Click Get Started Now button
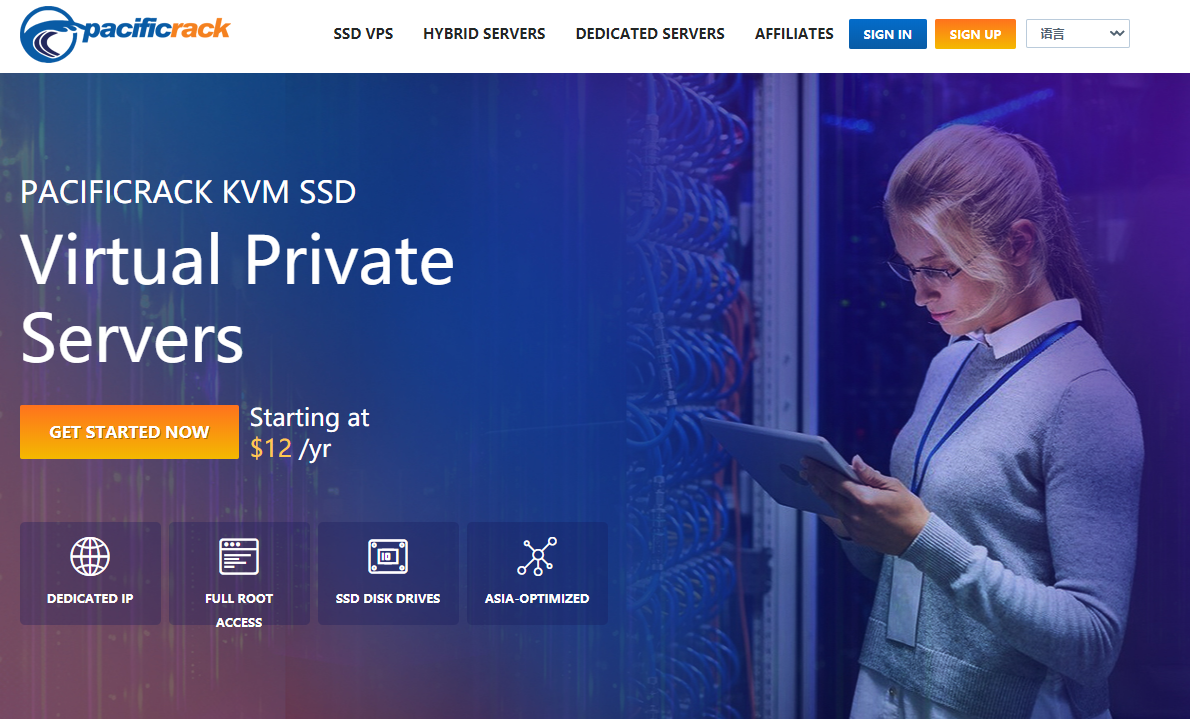This screenshot has height=726, width=1190. click(129, 432)
